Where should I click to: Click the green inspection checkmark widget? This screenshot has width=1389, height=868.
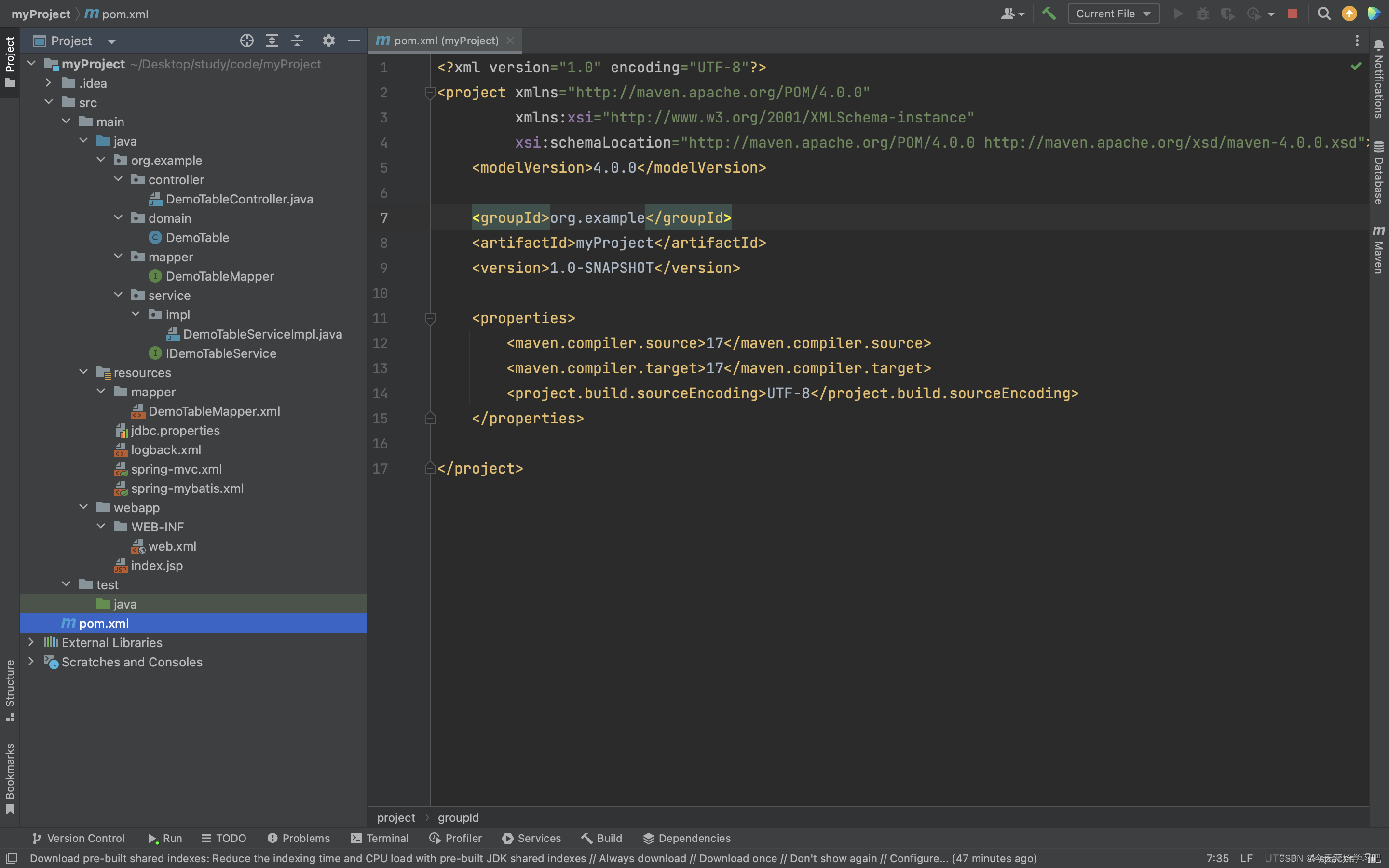point(1356,67)
